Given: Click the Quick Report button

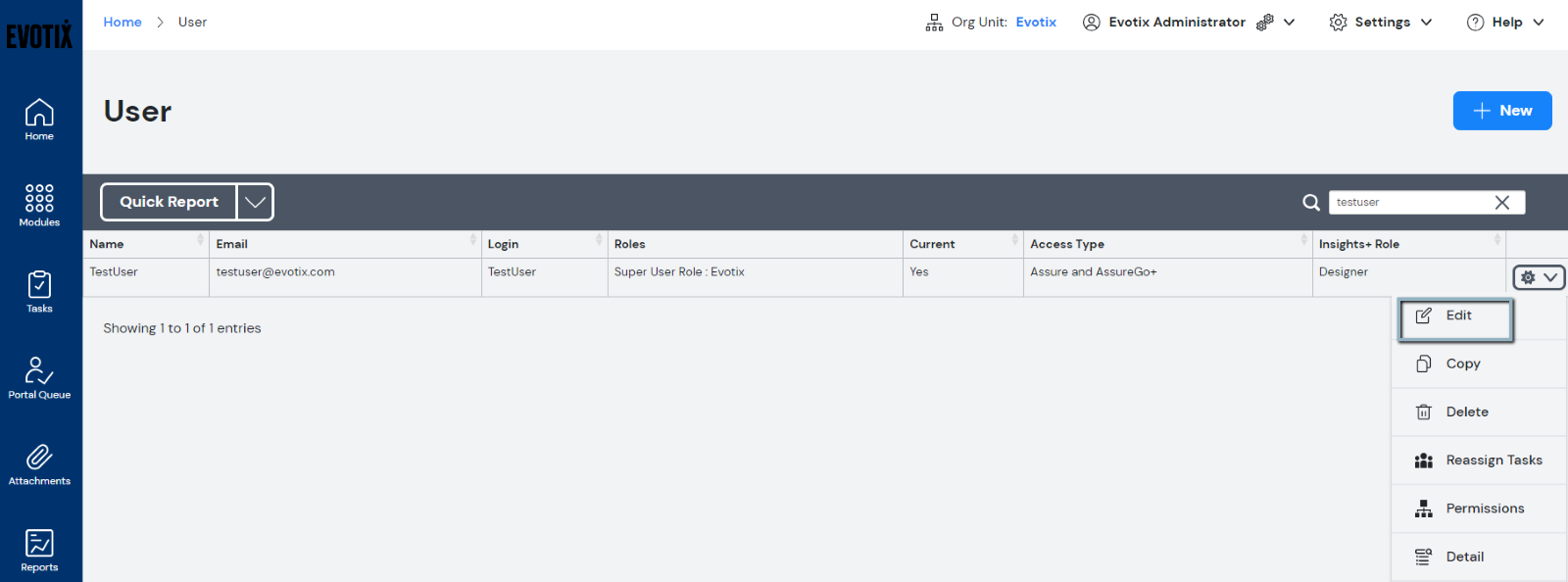Looking at the screenshot, I should pyautogui.click(x=169, y=202).
